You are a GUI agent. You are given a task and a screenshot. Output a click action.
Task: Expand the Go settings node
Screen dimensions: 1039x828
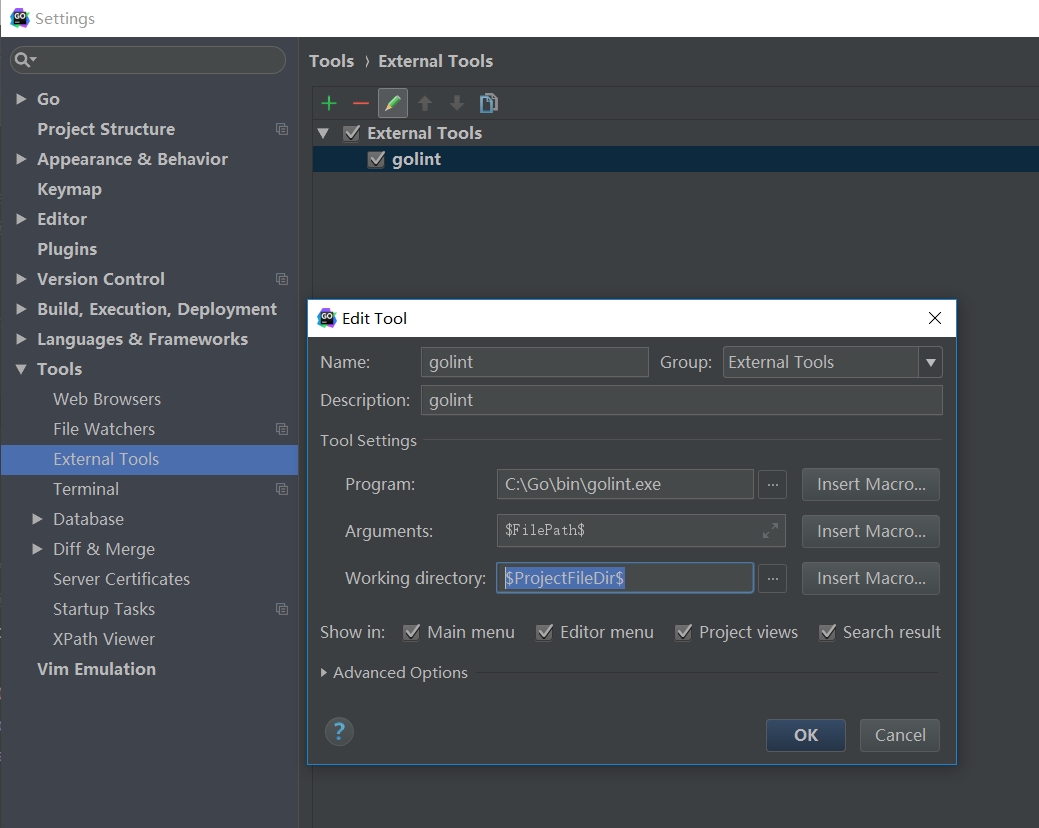[x=21, y=99]
